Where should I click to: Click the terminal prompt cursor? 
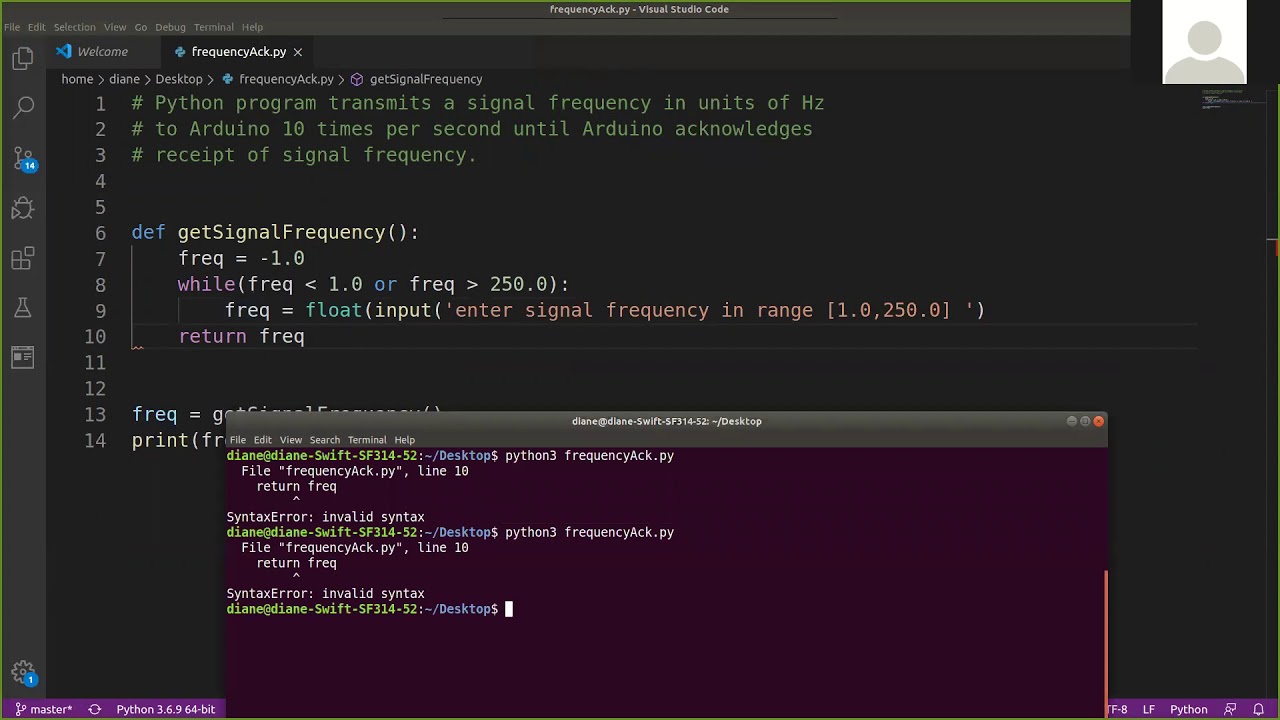pyautogui.click(x=508, y=609)
